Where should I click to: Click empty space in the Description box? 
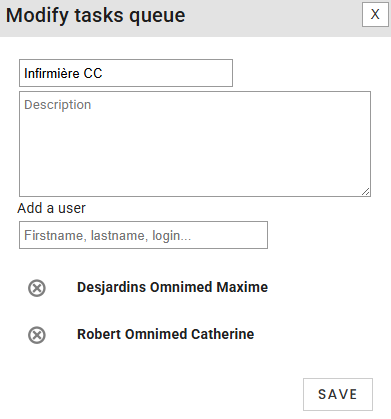point(195,153)
